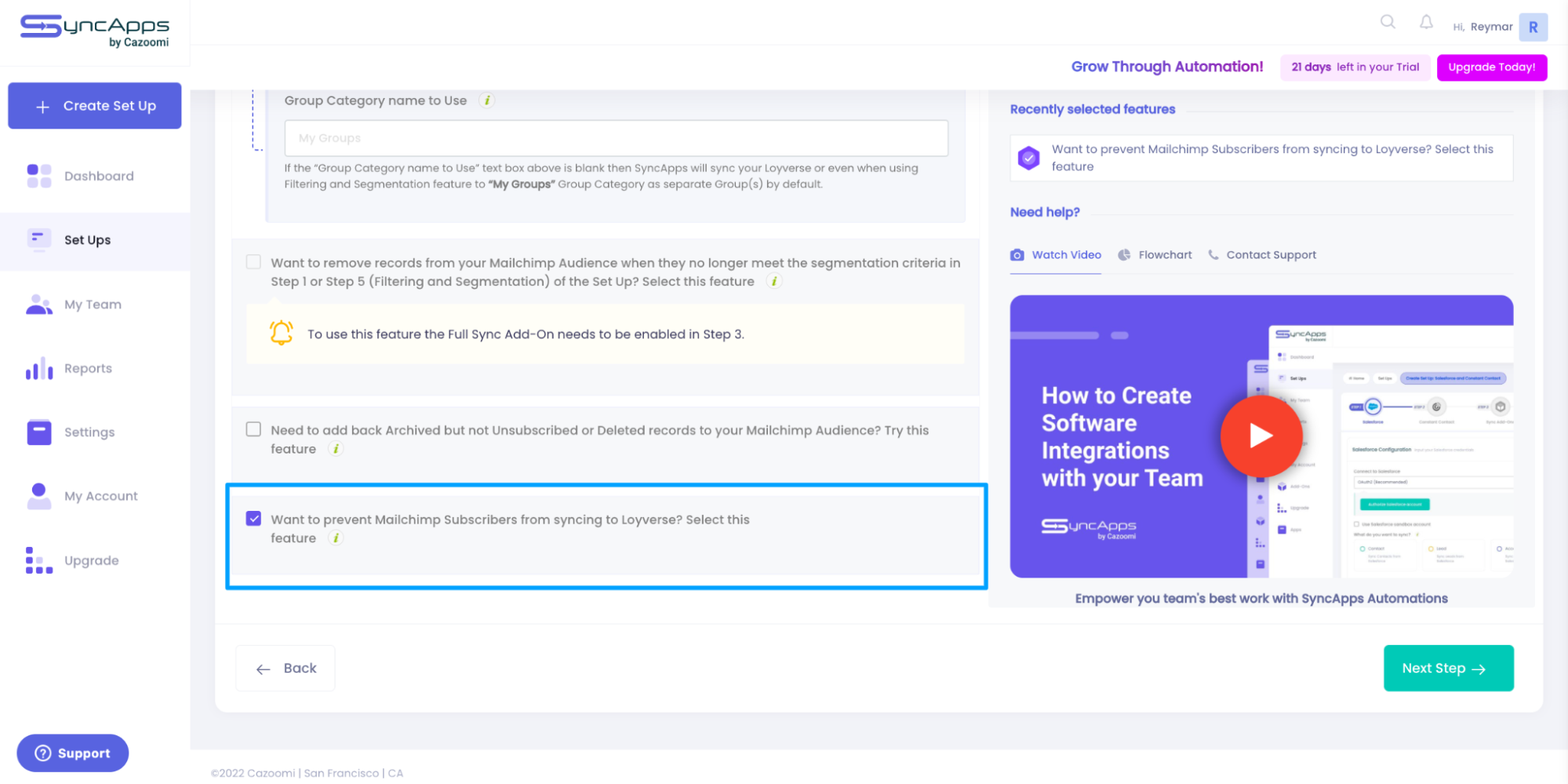
Task: Click the Next Step button
Action: (x=1448, y=669)
